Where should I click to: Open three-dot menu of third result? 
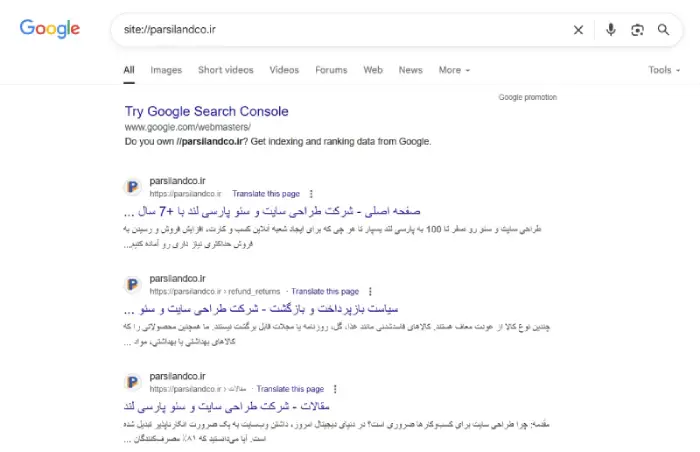pos(335,389)
